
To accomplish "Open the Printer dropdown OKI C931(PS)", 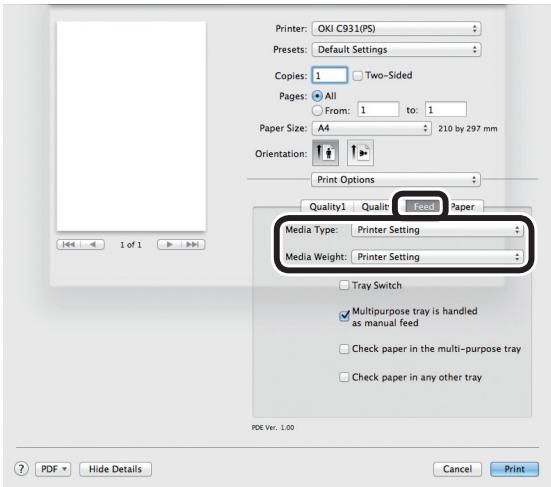I will click(396, 28).
